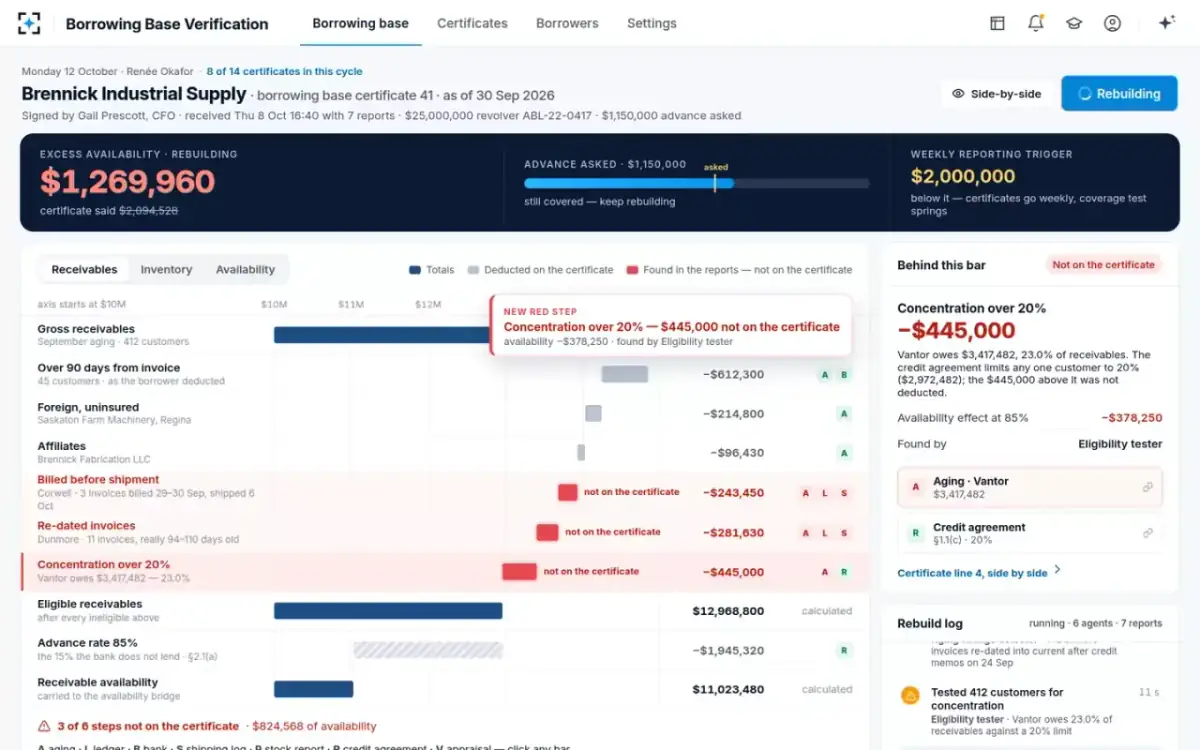1200x750 pixels.
Task: Click the L ledger badge in Billed before shipment row
Action: pyautogui.click(x=825, y=493)
